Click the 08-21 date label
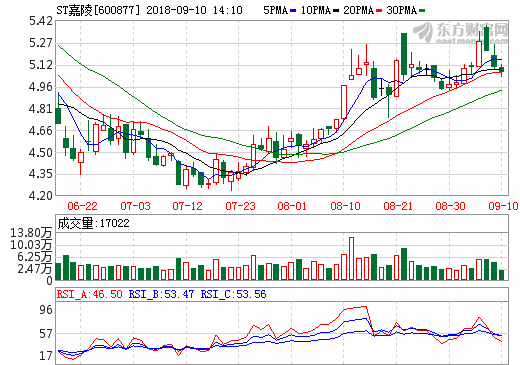Image resolution: width=520 pixels, height=365 pixels. (x=398, y=206)
